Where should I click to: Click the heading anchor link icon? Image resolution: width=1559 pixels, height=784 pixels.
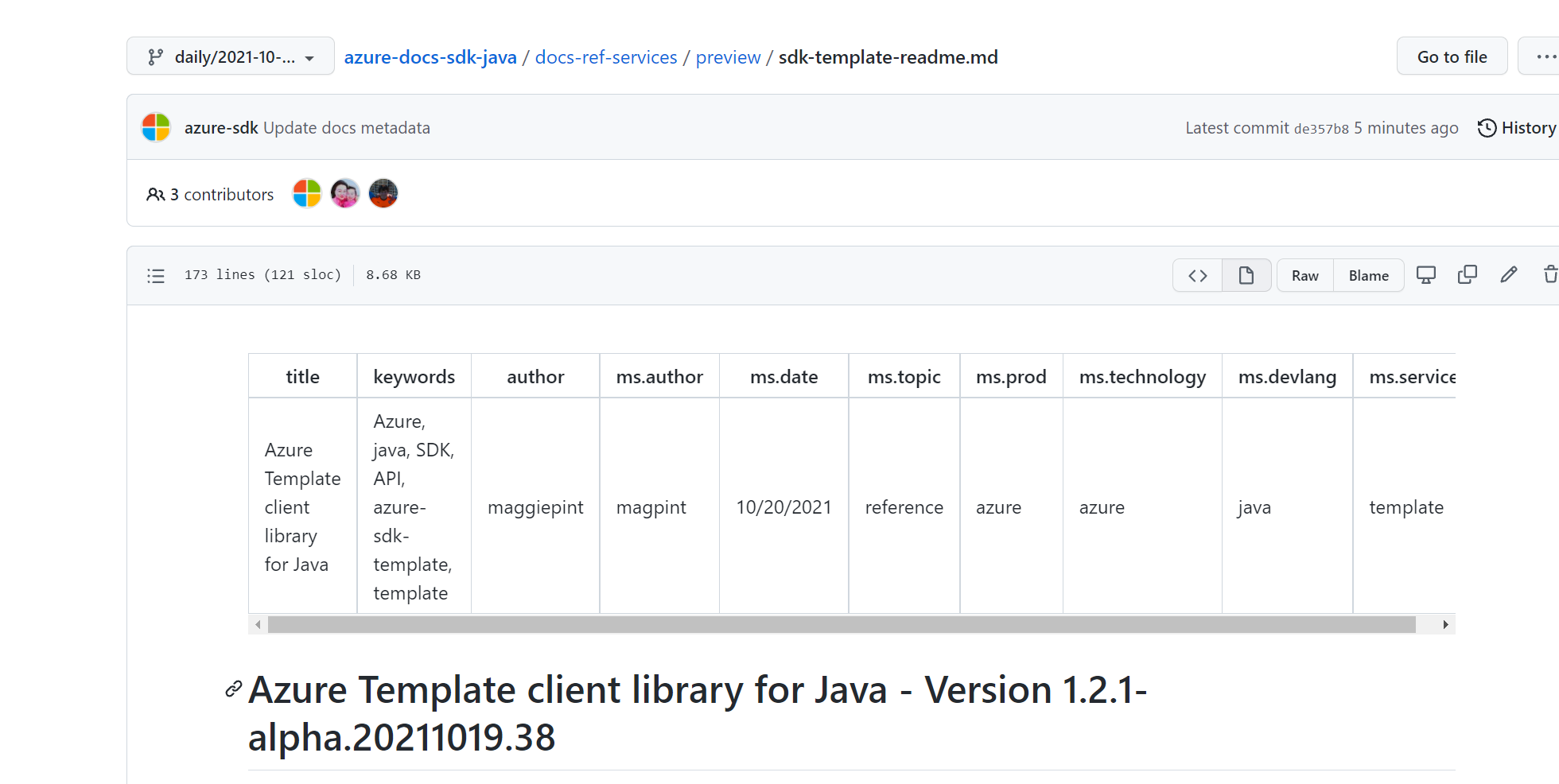pos(233,689)
